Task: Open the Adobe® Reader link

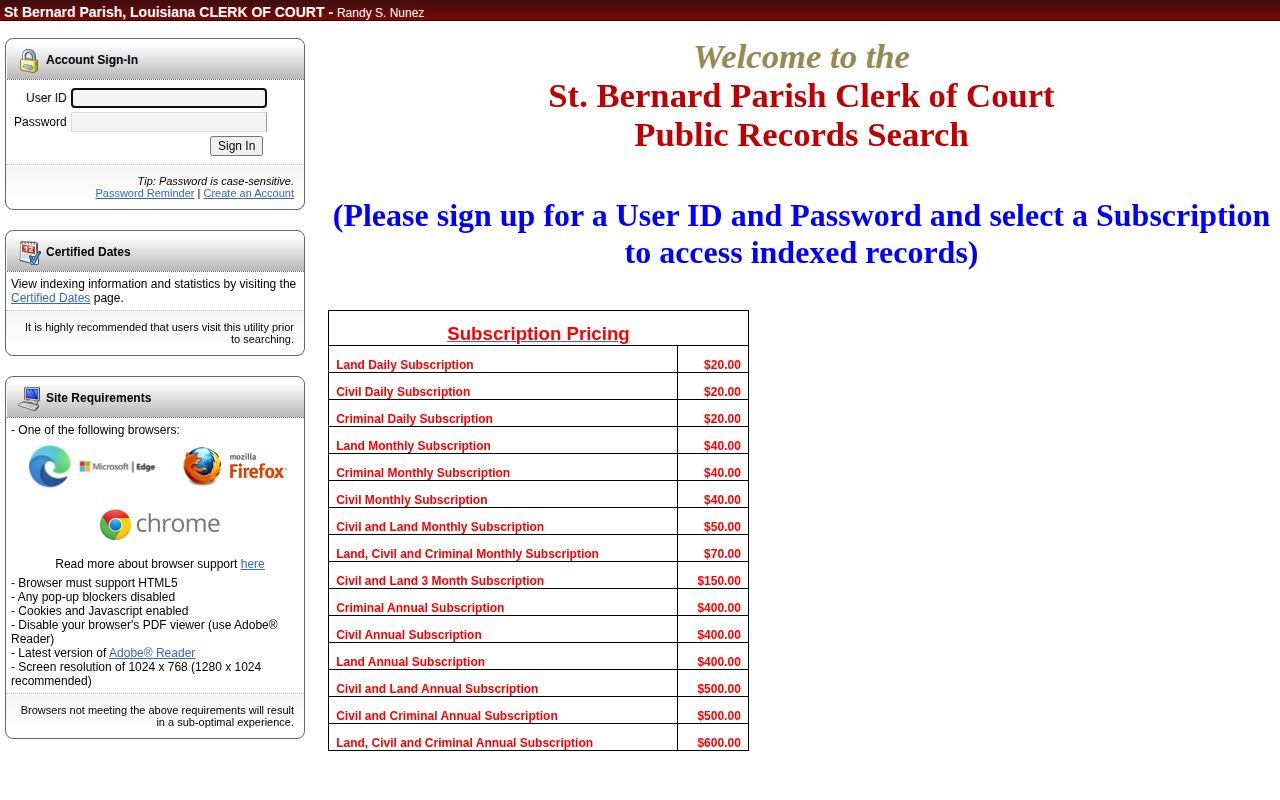Action: pos(152,653)
